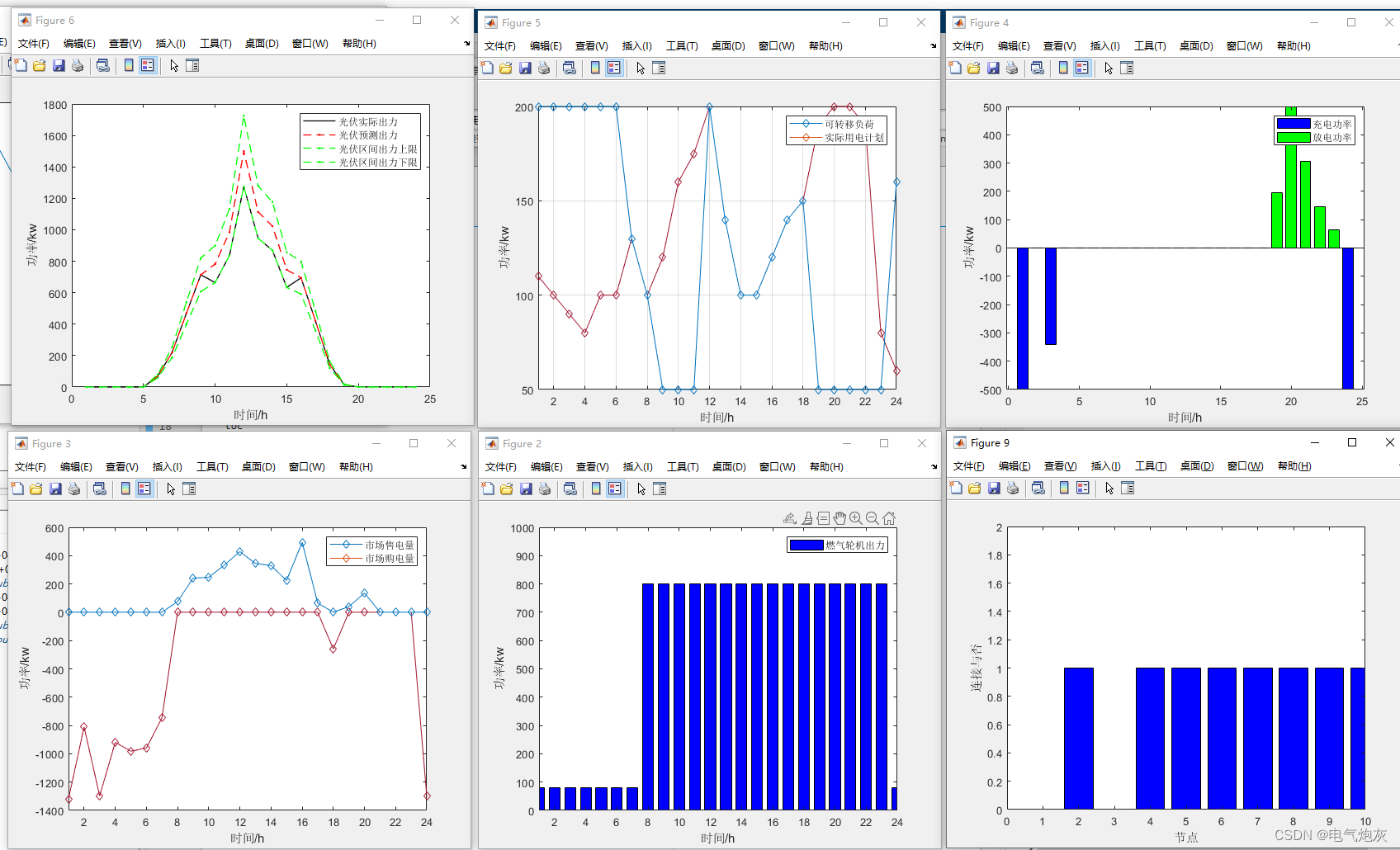Click the 时间/h axis label in Figure 6
This screenshot has width=1400, height=850.
(250, 415)
